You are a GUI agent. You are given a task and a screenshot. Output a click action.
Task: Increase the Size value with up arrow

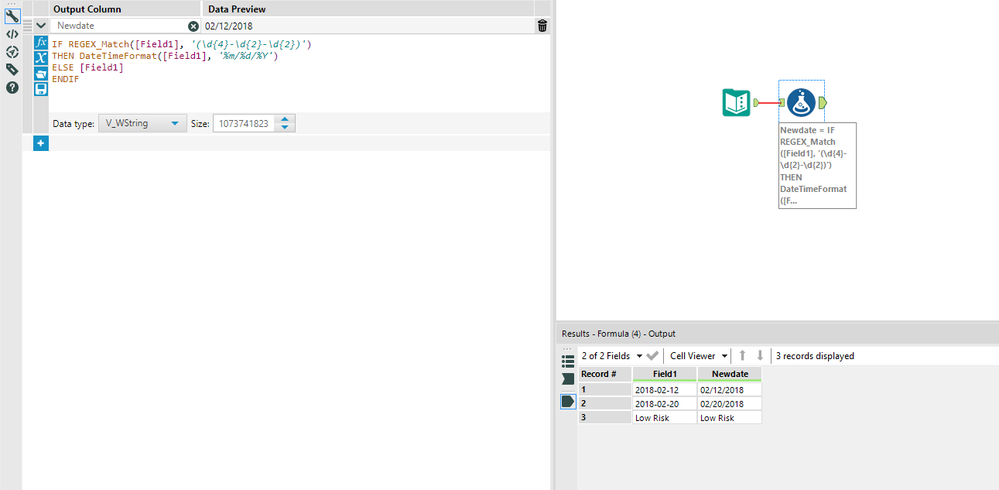tap(285, 120)
